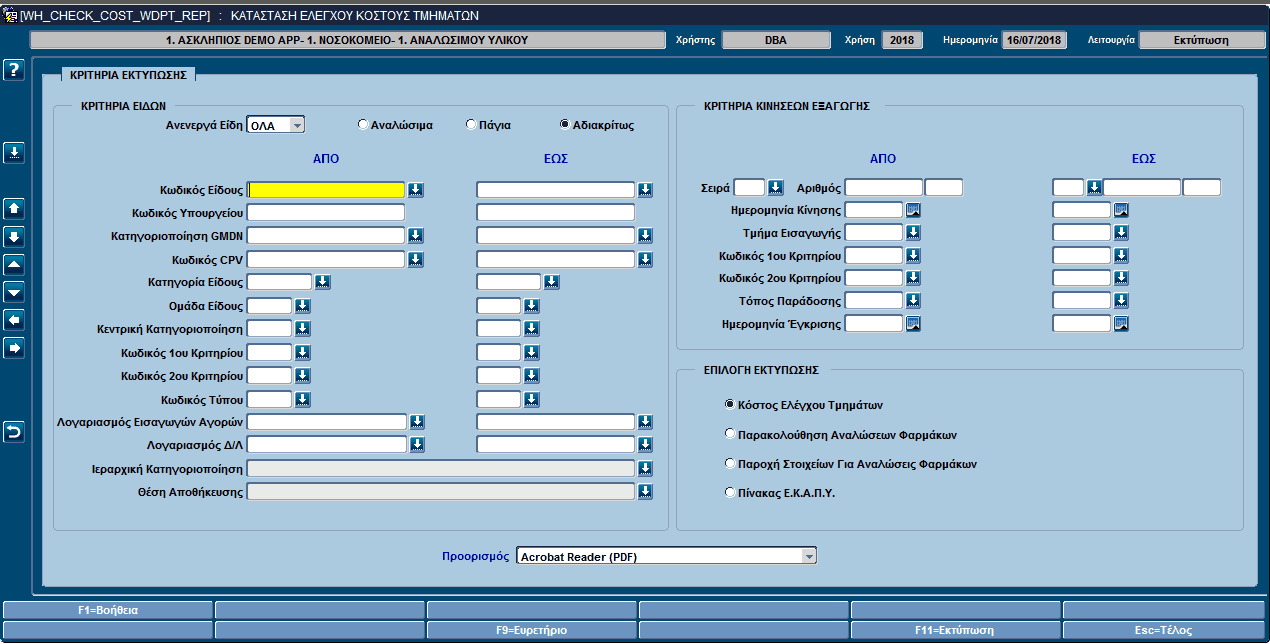This screenshot has width=1270, height=644.
Task: Click the Χρήση 2018 field in header
Action: point(902,41)
